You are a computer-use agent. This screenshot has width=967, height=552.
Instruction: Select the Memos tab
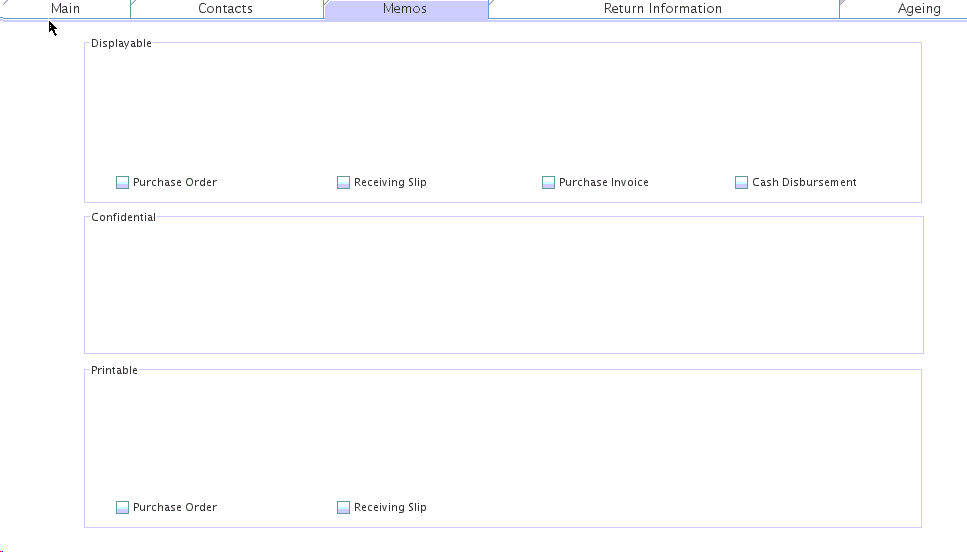(405, 9)
